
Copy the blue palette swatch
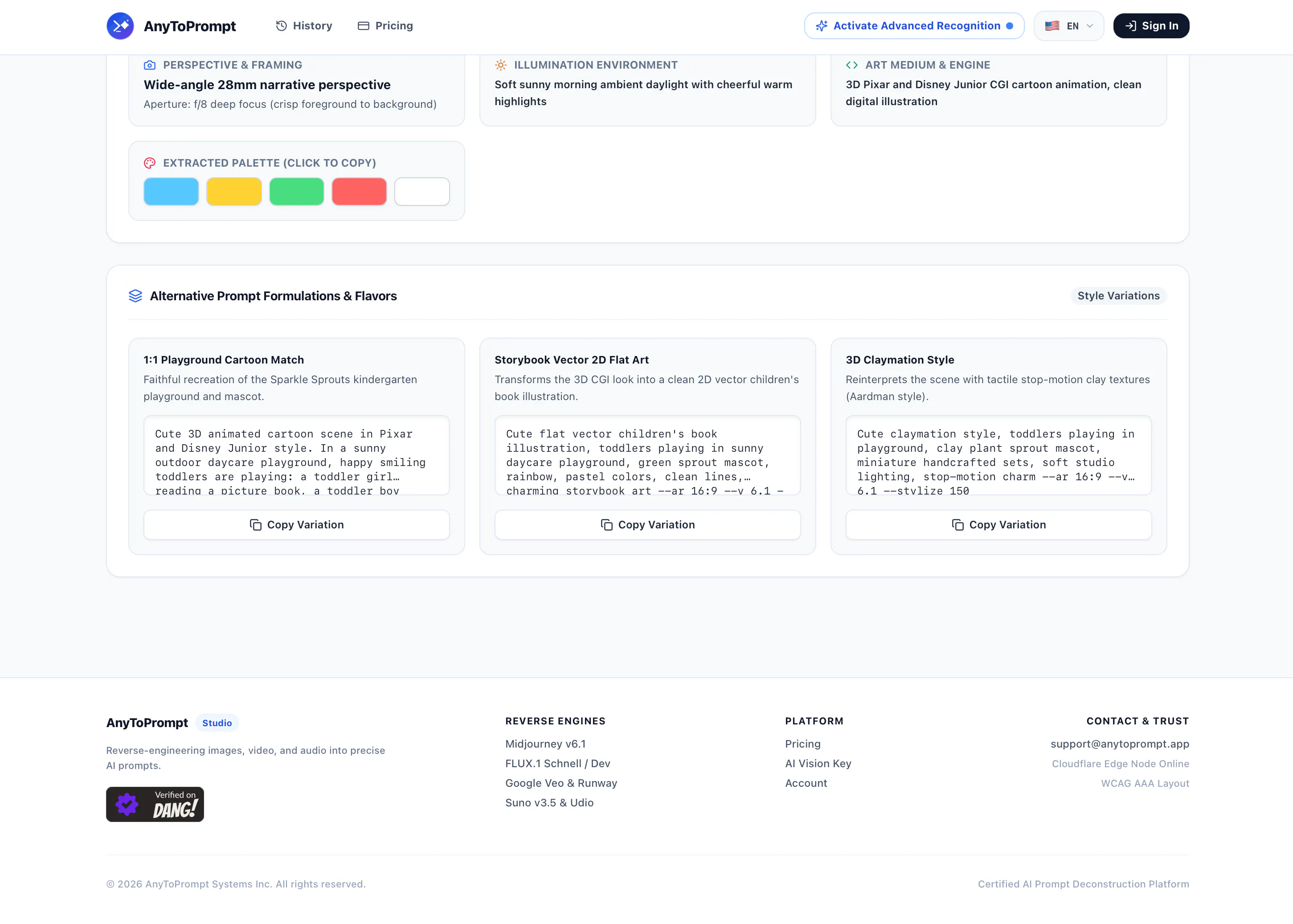click(171, 191)
